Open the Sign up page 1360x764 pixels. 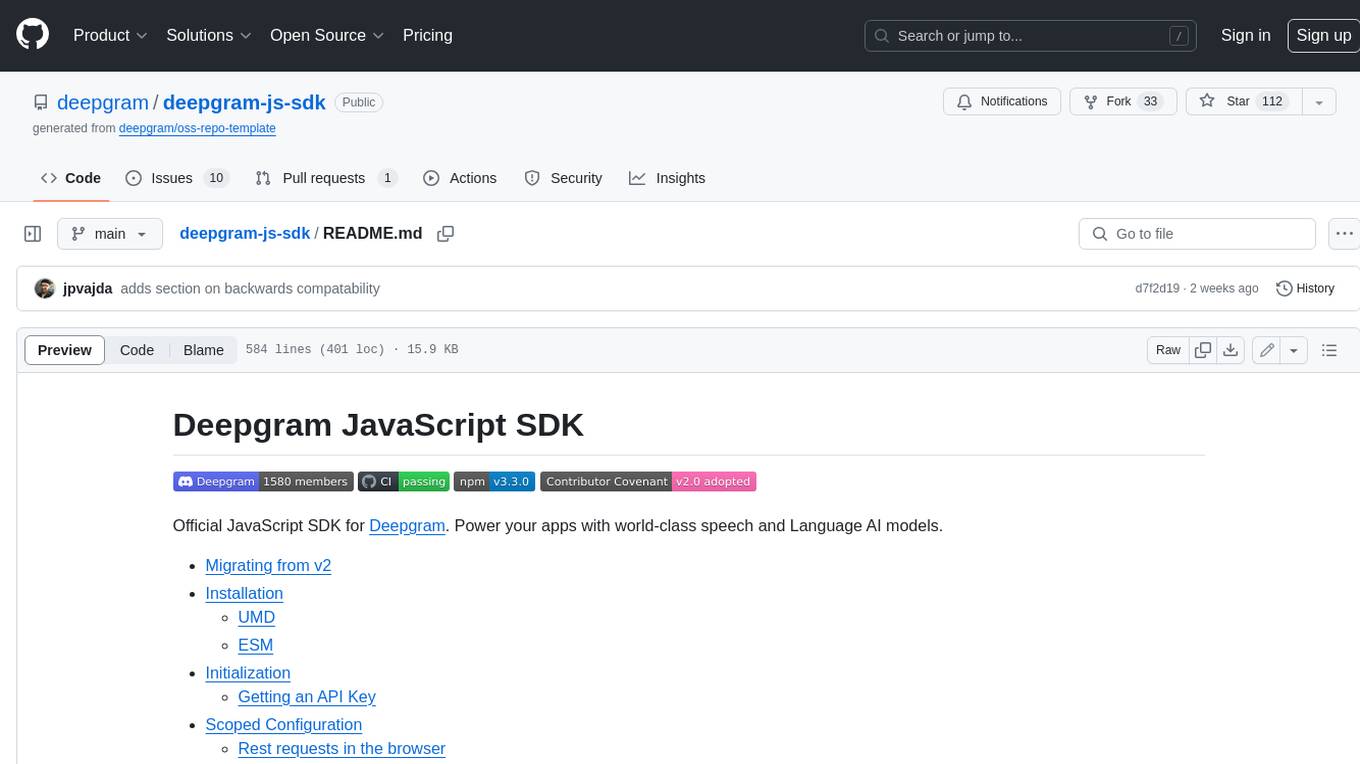point(1323,35)
